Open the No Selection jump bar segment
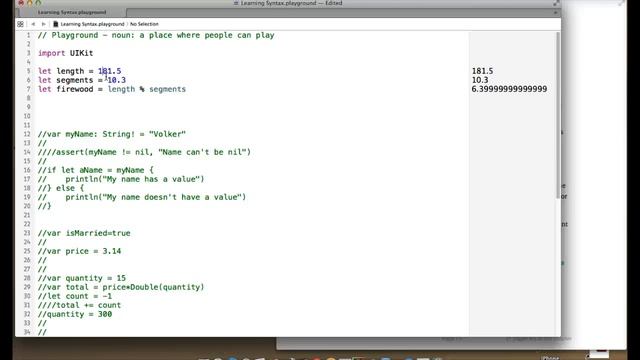Screen dimensions: 640x360 tap(144, 24)
